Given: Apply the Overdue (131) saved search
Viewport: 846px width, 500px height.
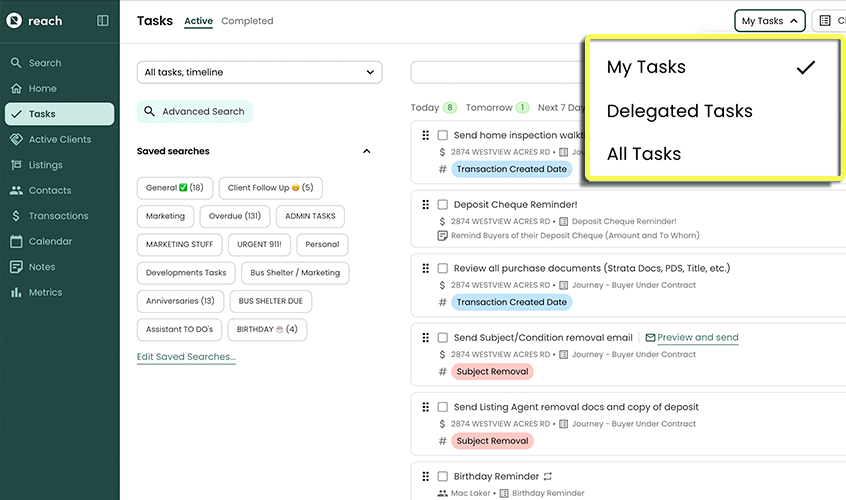Looking at the screenshot, I should coord(236,216).
